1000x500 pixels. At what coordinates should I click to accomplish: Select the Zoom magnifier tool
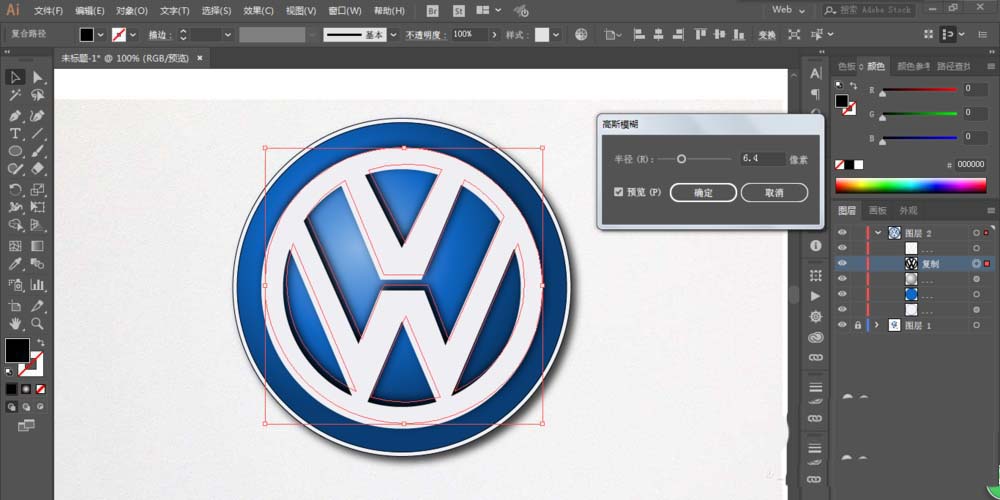(x=37, y=324)
